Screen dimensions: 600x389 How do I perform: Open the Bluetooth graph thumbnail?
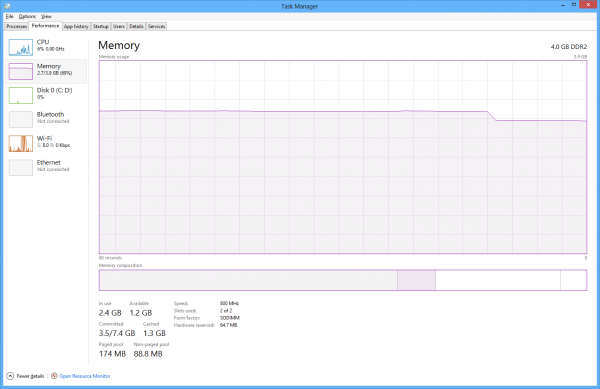(x=21, y=119)
